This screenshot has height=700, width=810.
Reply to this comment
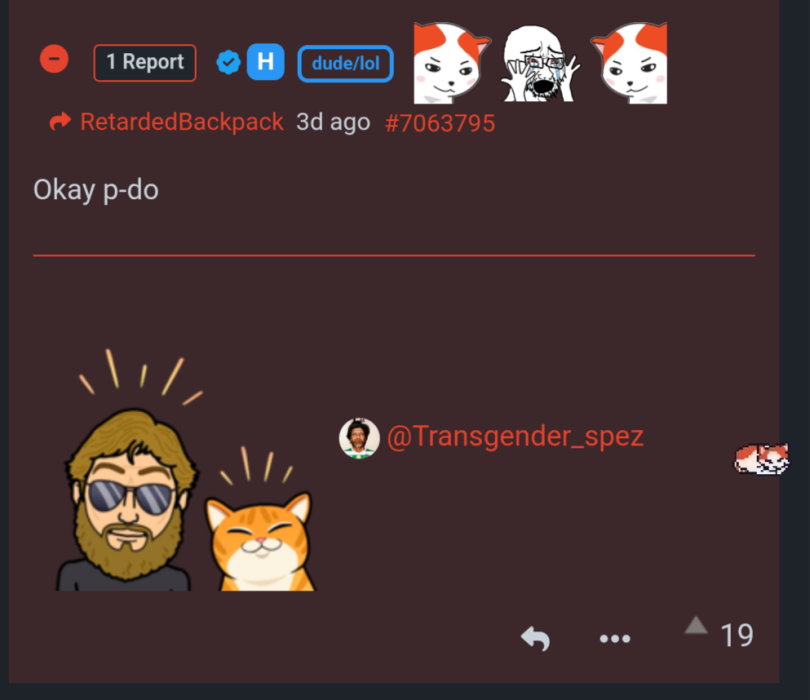pyautogui.click(x=535, y=639)
